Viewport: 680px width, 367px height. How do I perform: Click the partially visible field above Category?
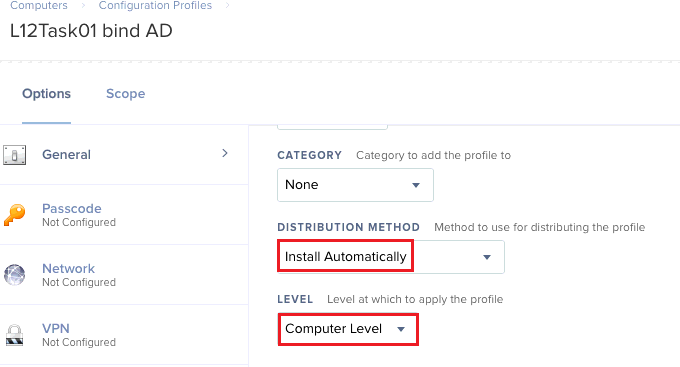pyautogui.click(x=332, y=127)
